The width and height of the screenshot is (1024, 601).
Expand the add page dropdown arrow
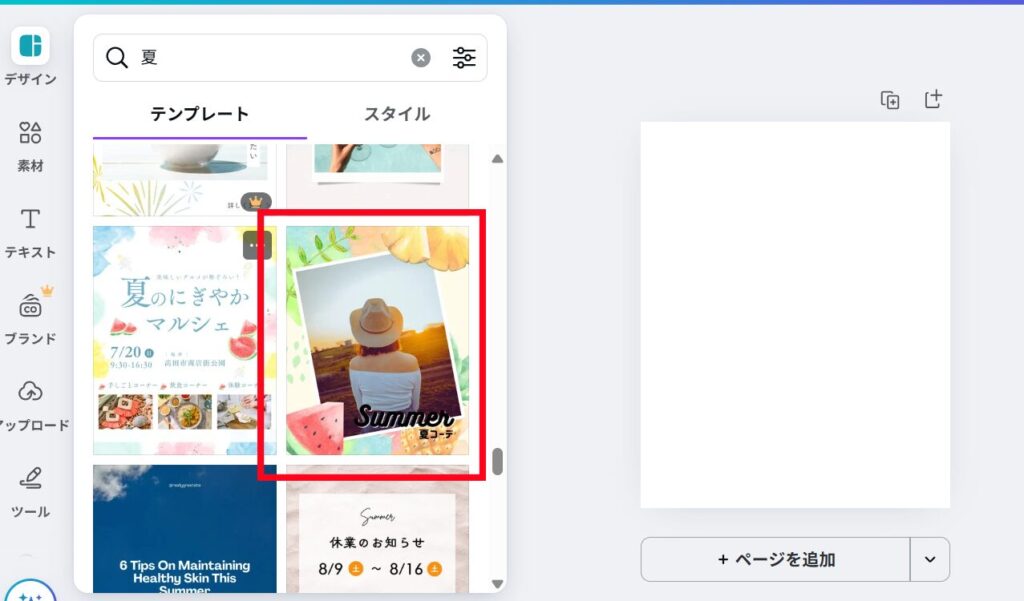[x=930, y=559]
